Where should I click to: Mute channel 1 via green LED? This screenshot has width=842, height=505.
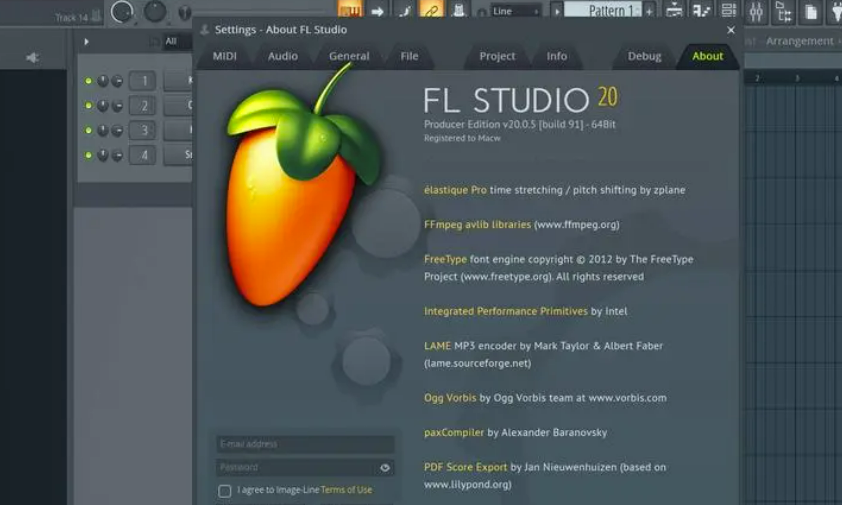point(89,81)
